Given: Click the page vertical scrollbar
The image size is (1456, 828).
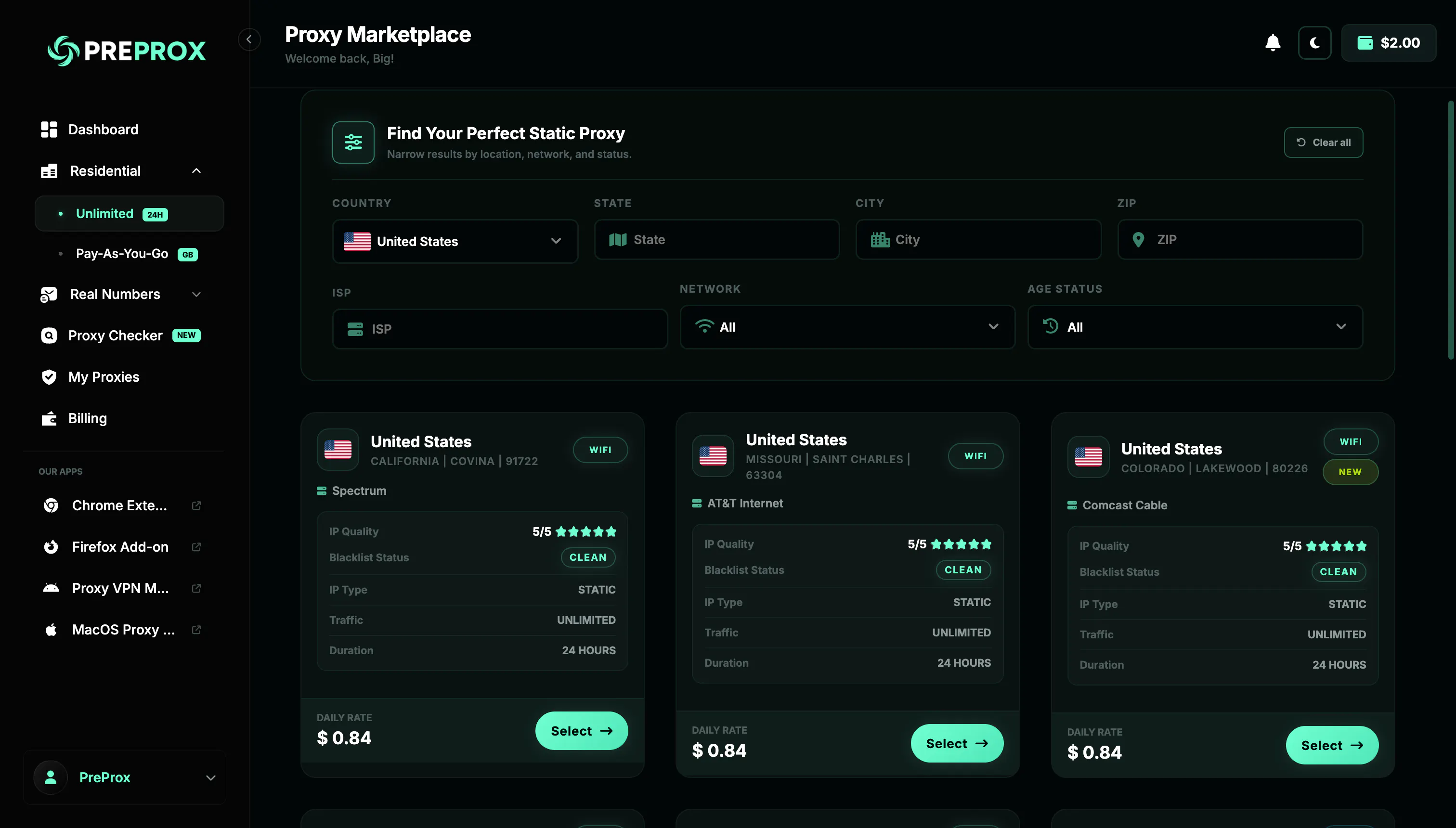Looking at the screenshot, I should click(x=1450, y=230).
